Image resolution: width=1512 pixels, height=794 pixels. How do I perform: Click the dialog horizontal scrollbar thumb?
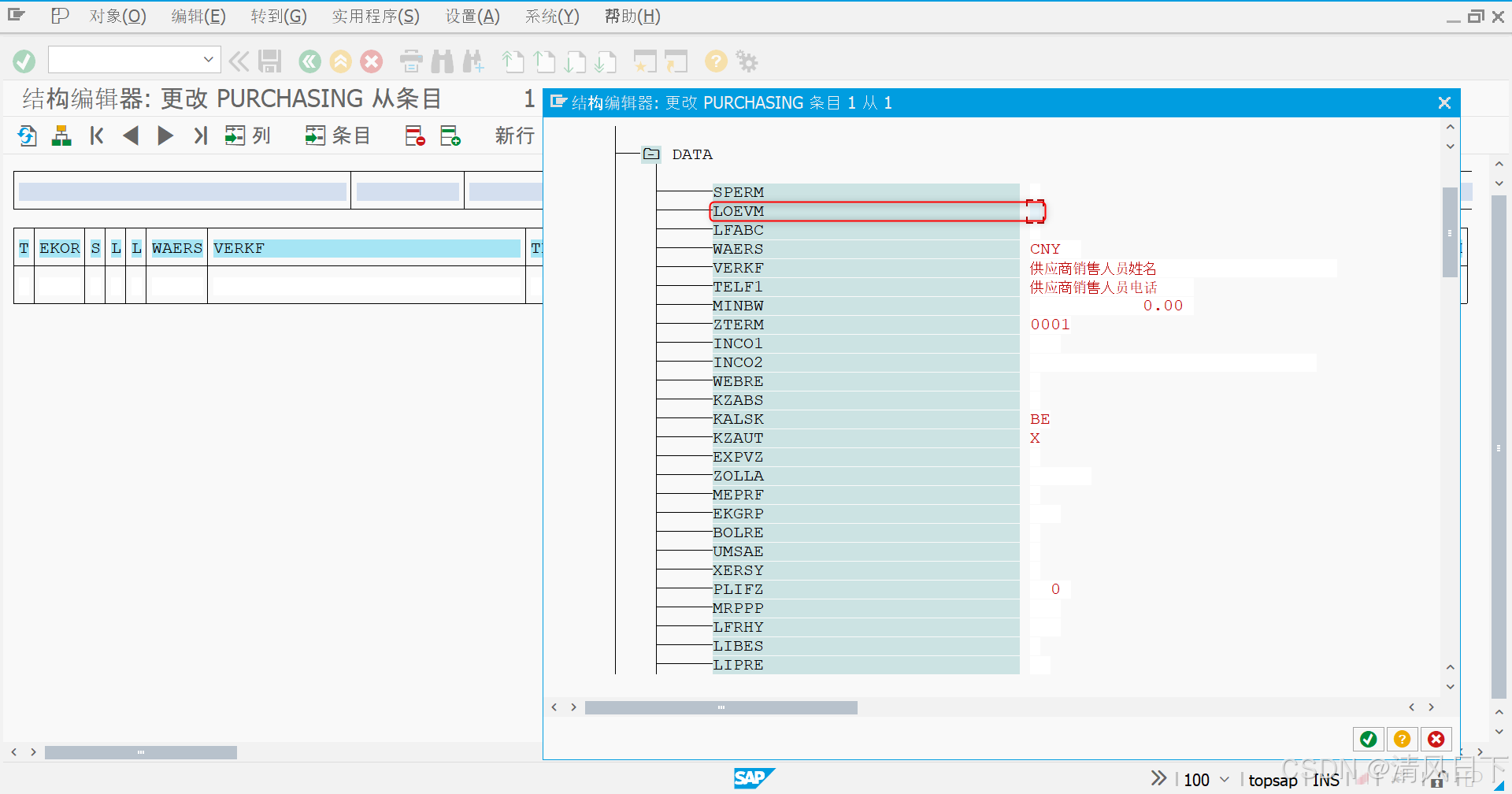(721, 707)
